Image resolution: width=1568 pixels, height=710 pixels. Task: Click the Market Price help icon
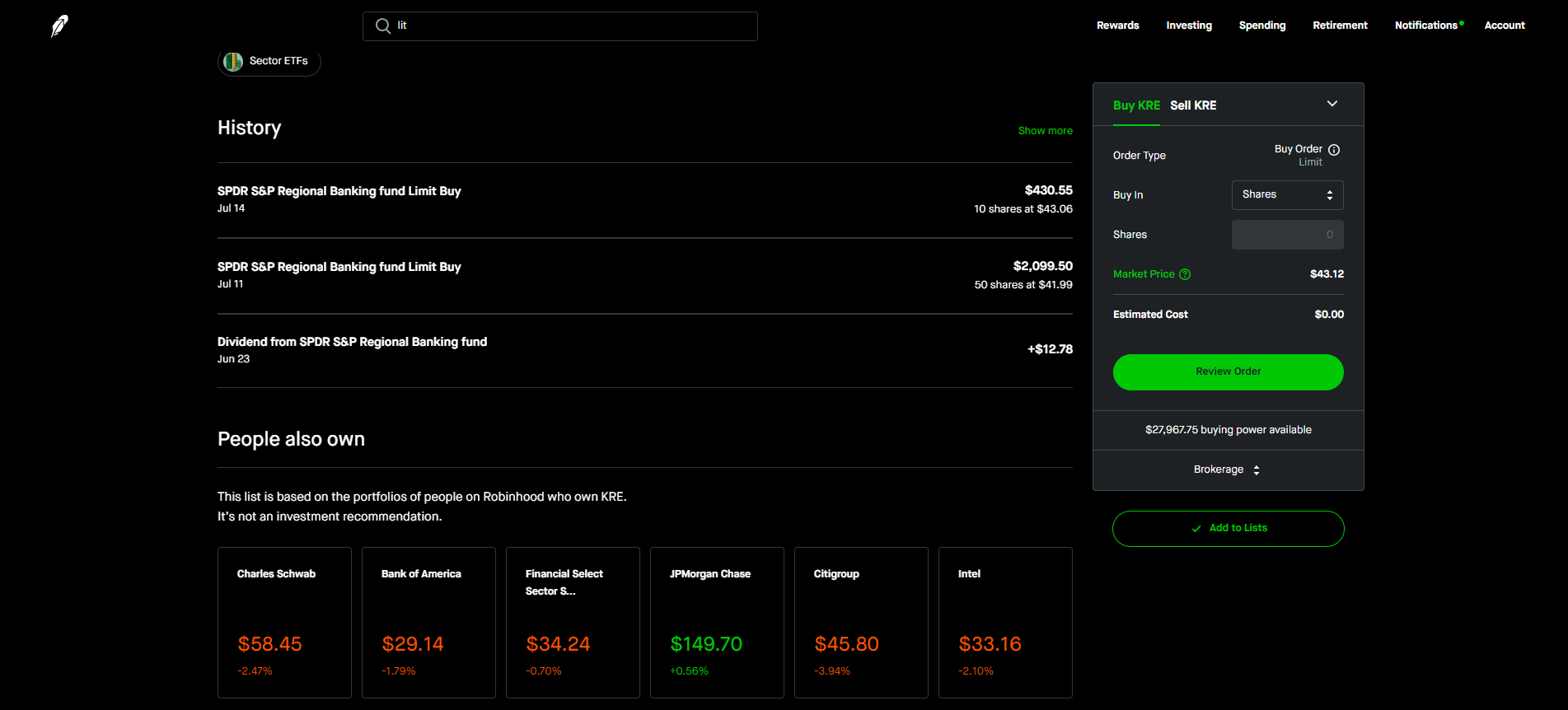(1185, 274)
